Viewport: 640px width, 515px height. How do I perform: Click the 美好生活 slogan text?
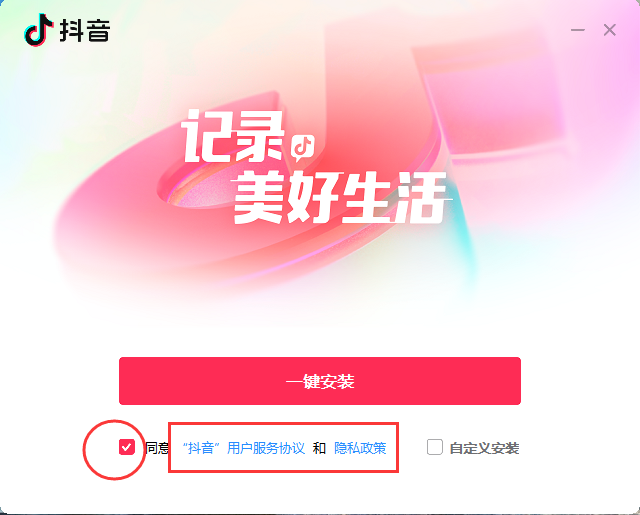click(340, 198)
